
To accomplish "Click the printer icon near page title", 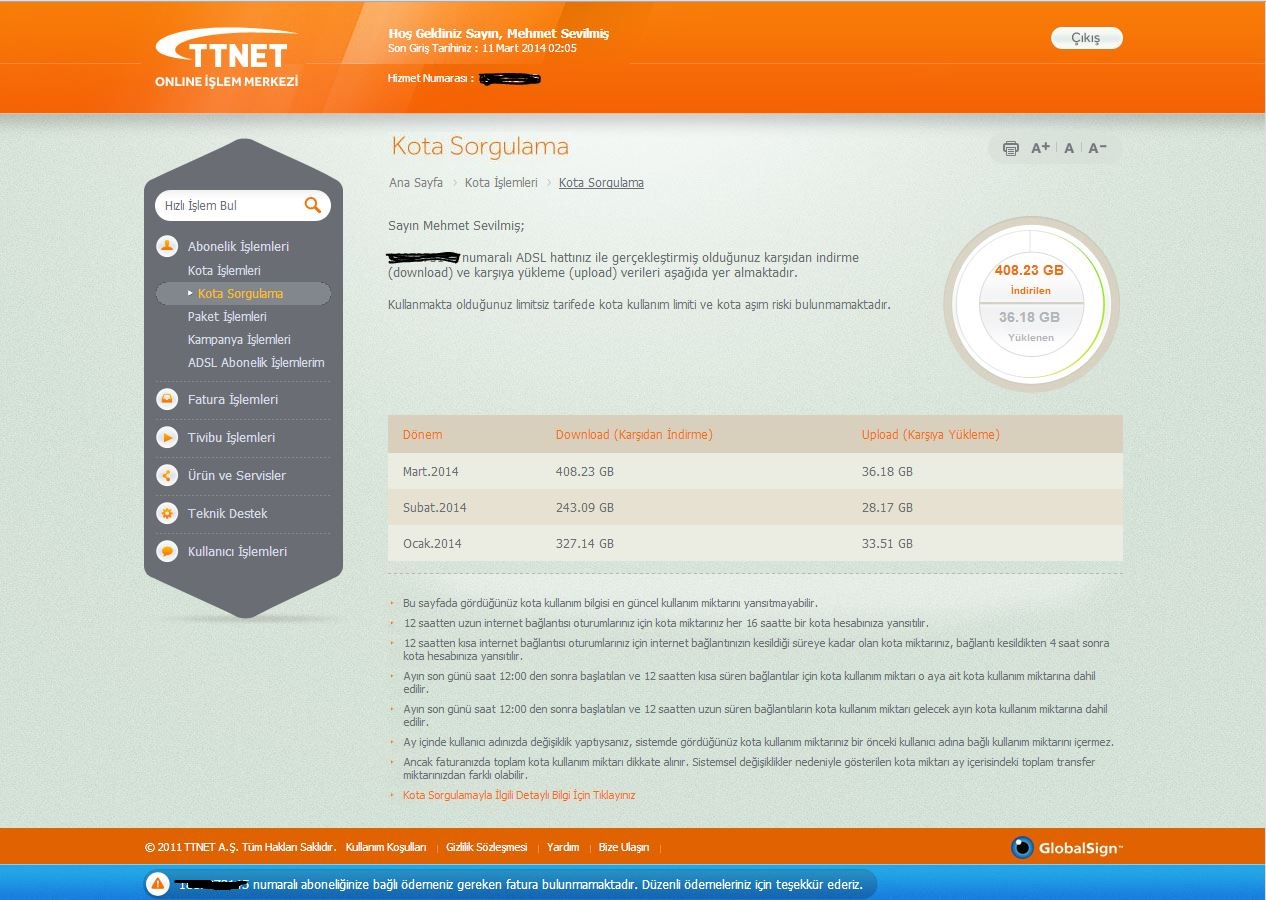I will pyautogui.click(x=1010, y=148).
